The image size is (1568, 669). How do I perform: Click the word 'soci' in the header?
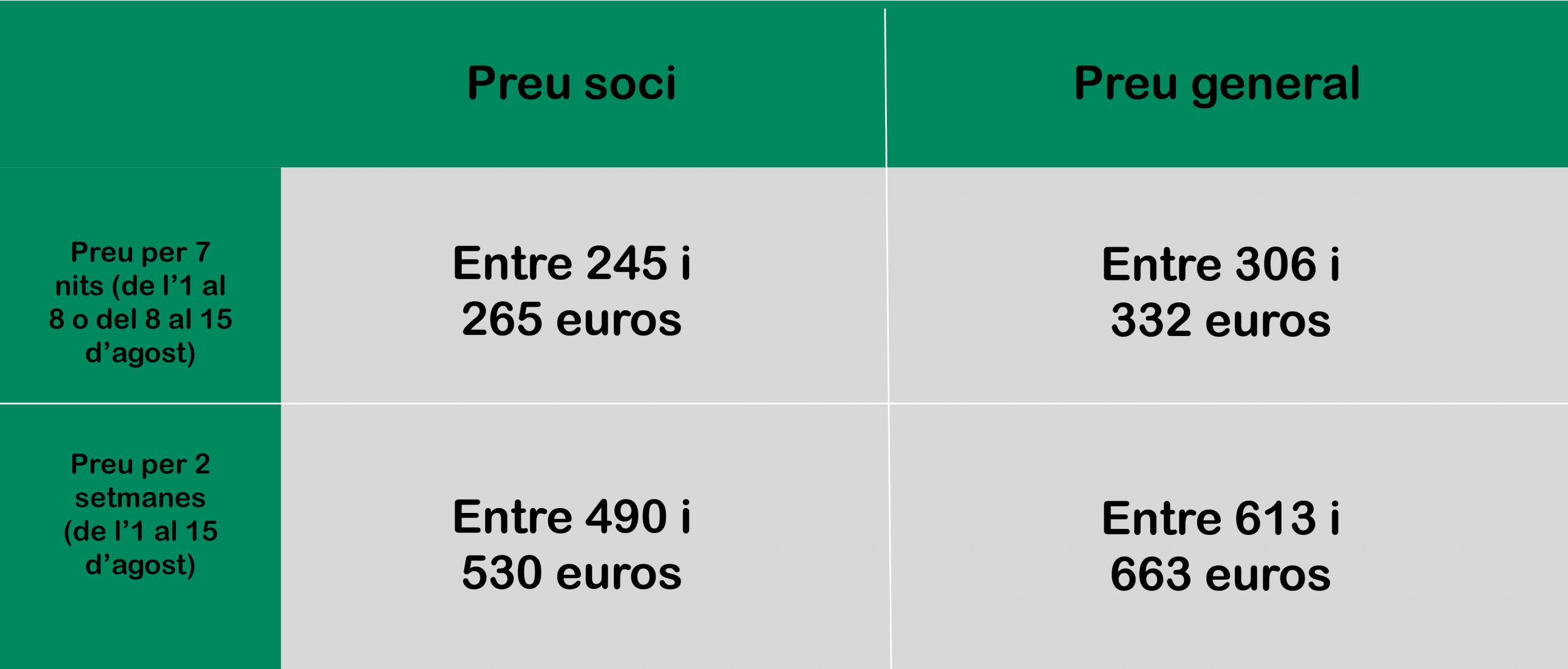point(630,84)
